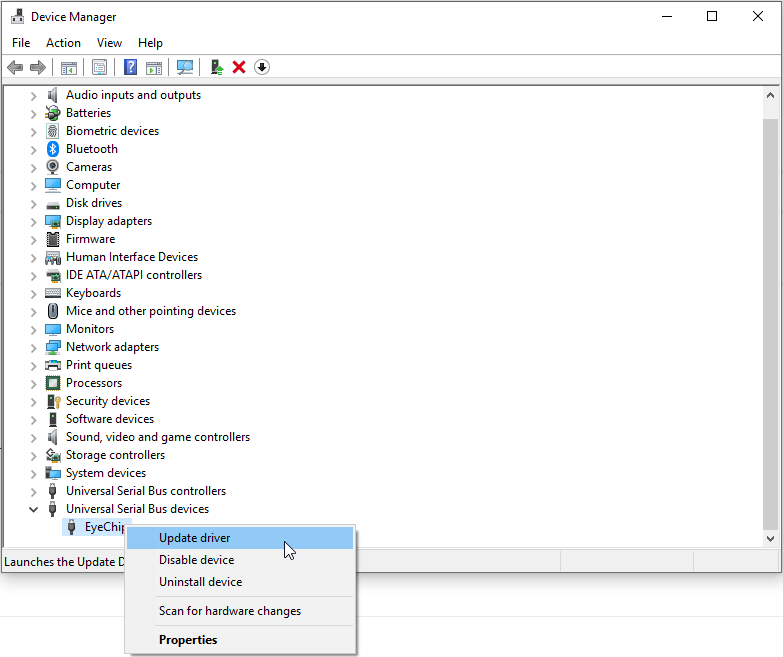
Task: Click the blue Help question-mark icon
Action: [130, 67]
